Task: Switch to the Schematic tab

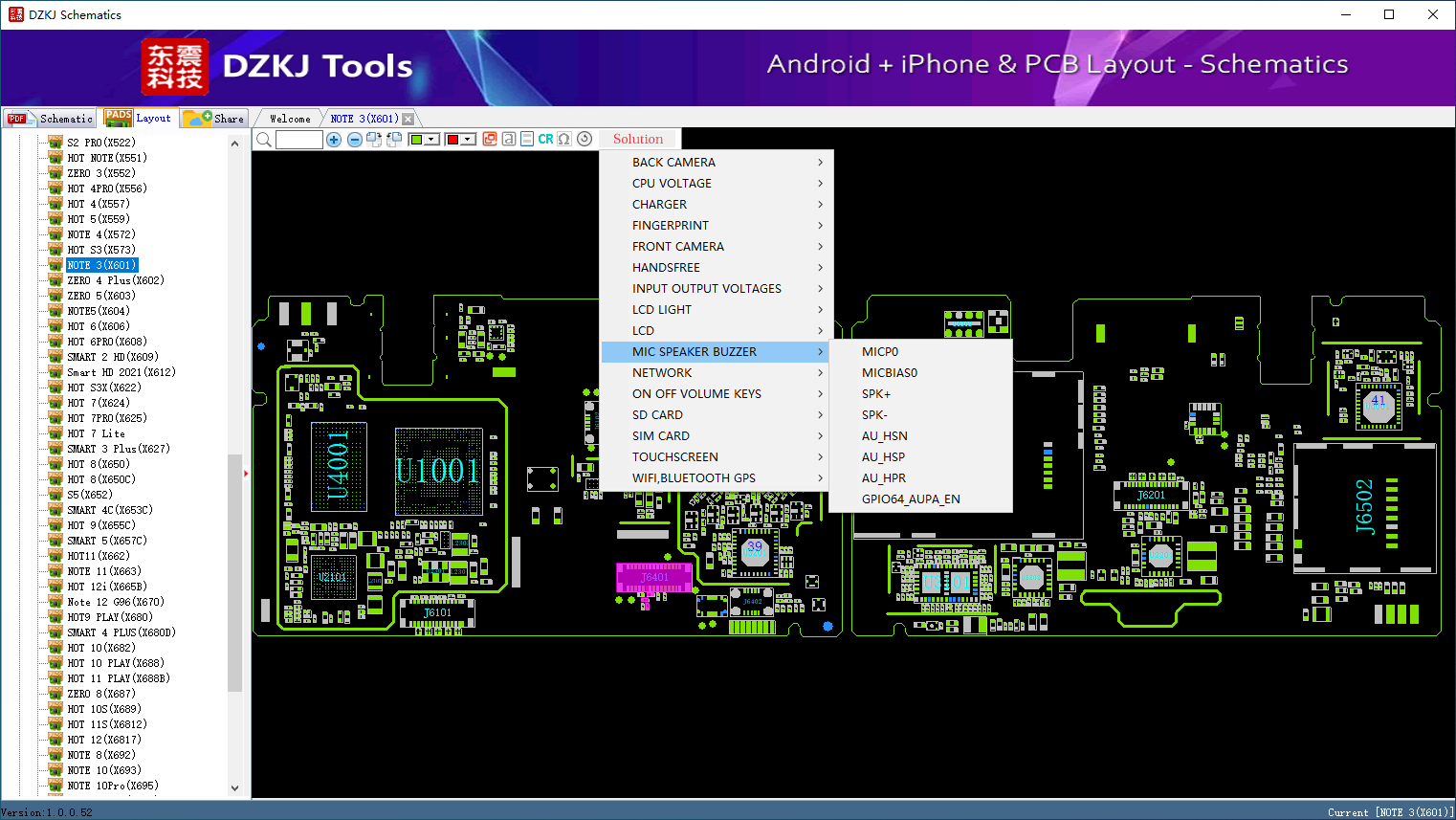Action: click(x=50, y=119)
